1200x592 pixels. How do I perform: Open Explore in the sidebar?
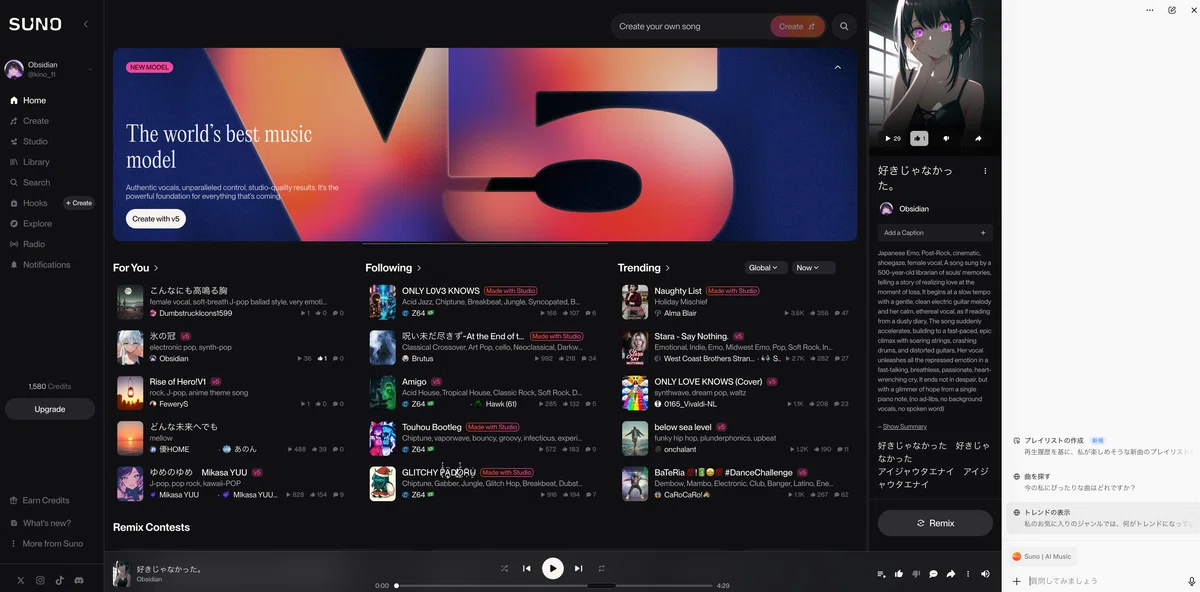(31, 224)
